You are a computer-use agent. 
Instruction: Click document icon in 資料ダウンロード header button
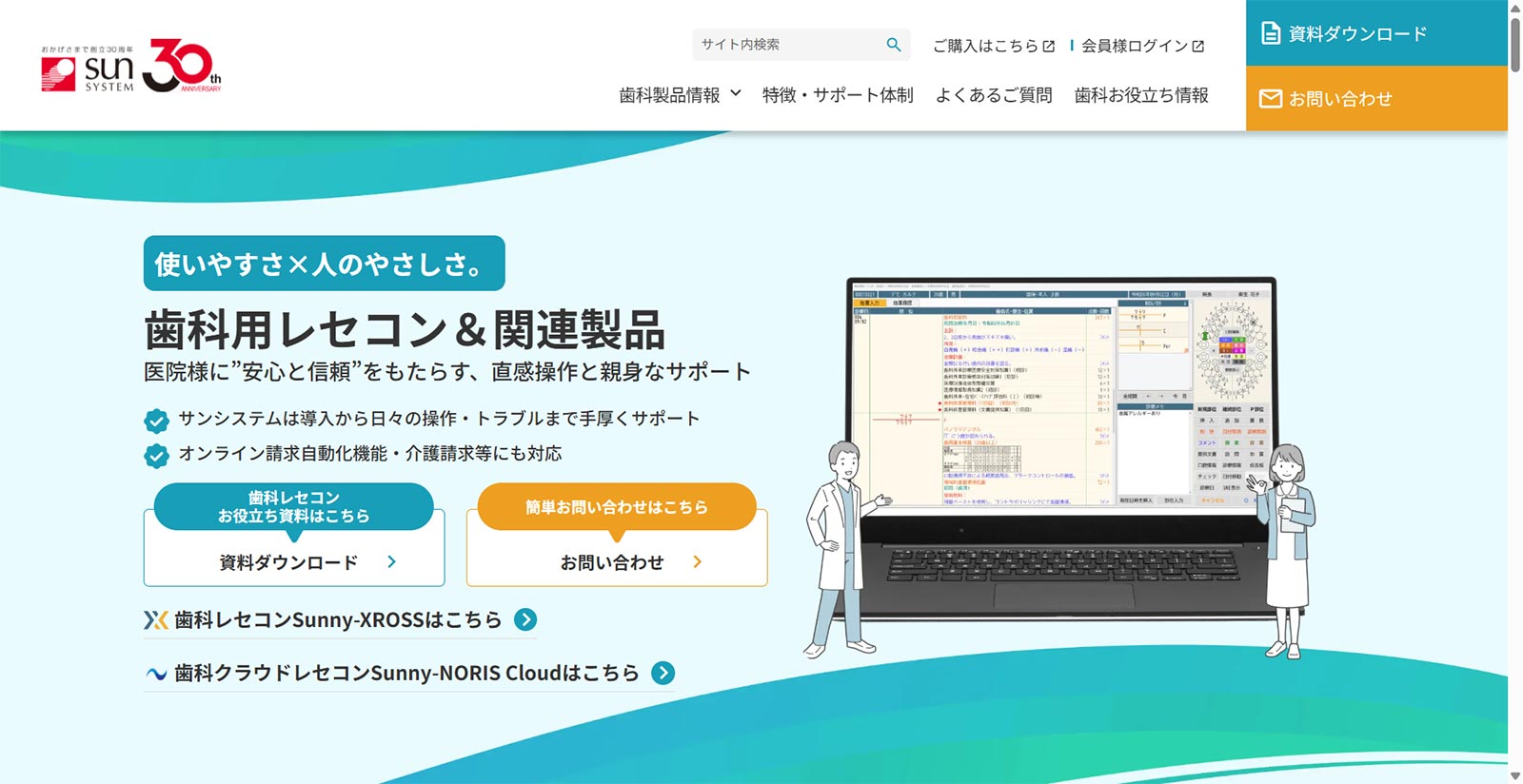point(1271,33)
